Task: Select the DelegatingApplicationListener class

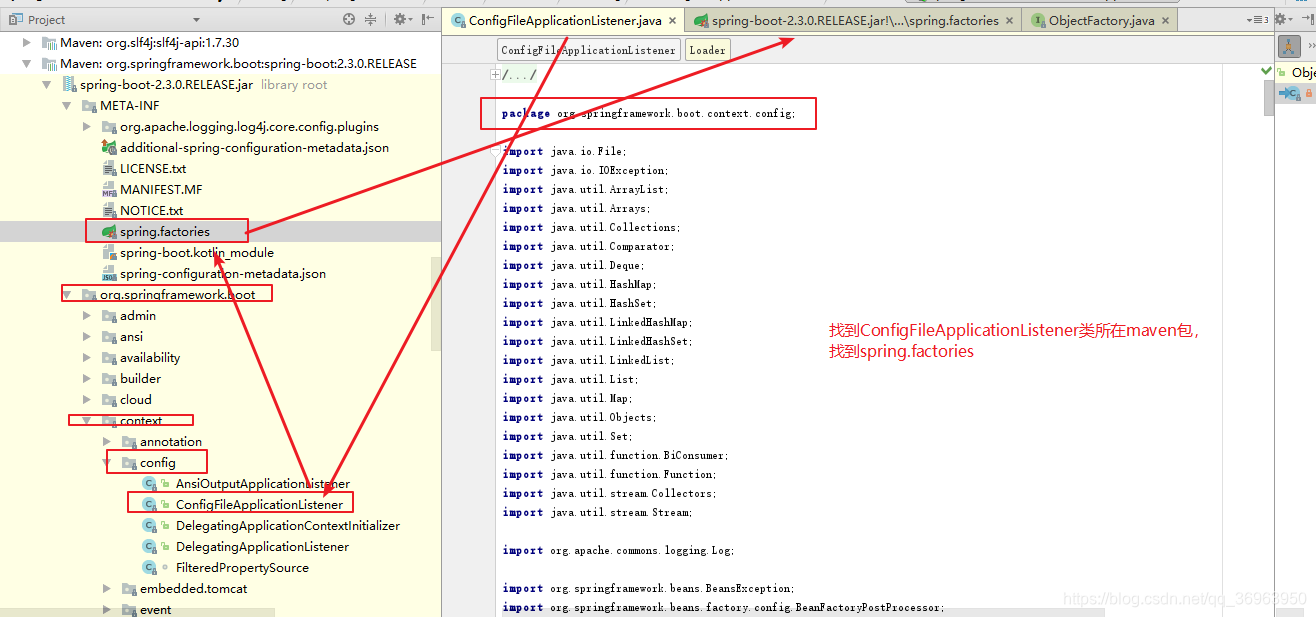Action: [262, 547]
